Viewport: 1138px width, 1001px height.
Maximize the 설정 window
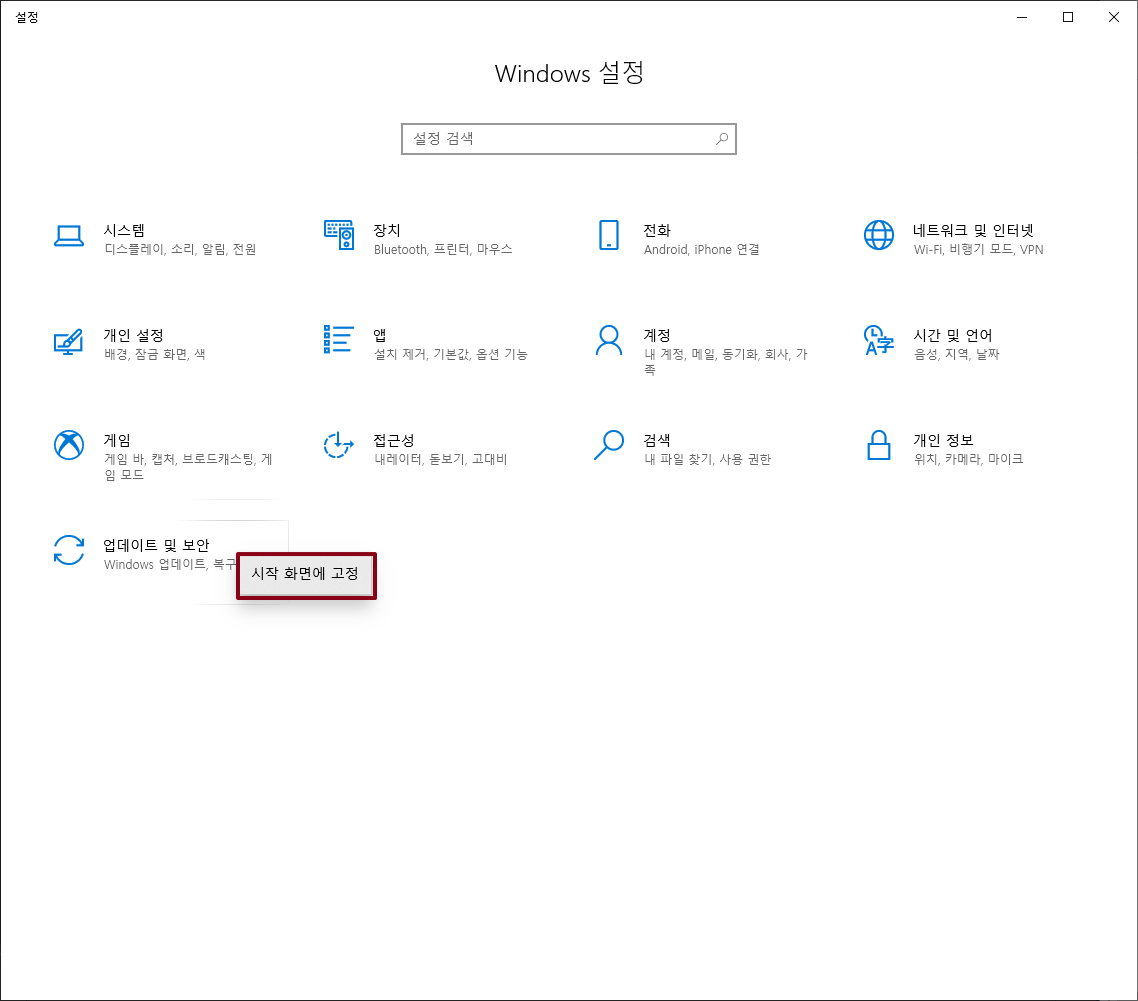[1068, 17]
